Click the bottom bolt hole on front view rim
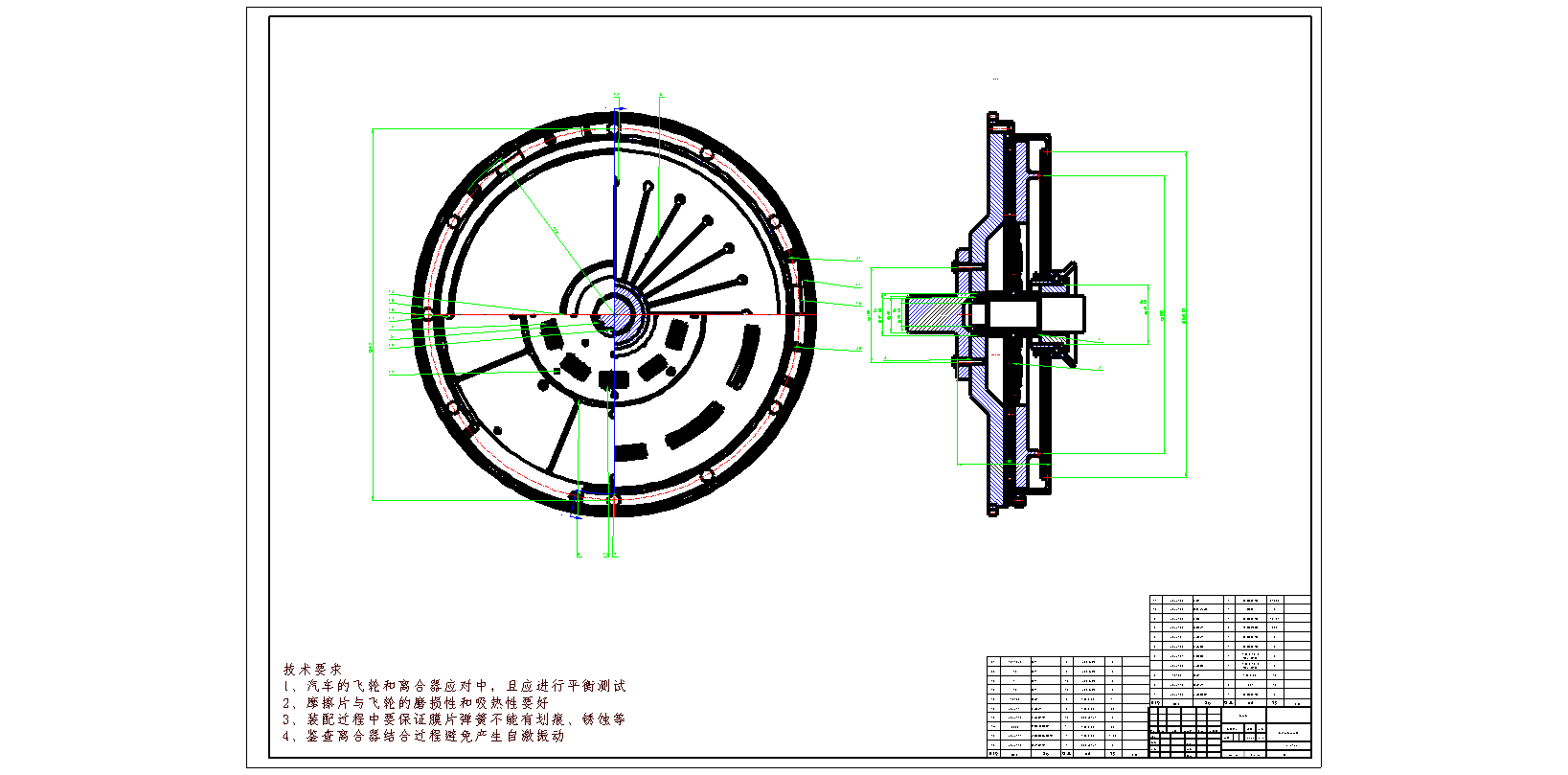This screenshot has width=1568, height=775. click(614, 500)
